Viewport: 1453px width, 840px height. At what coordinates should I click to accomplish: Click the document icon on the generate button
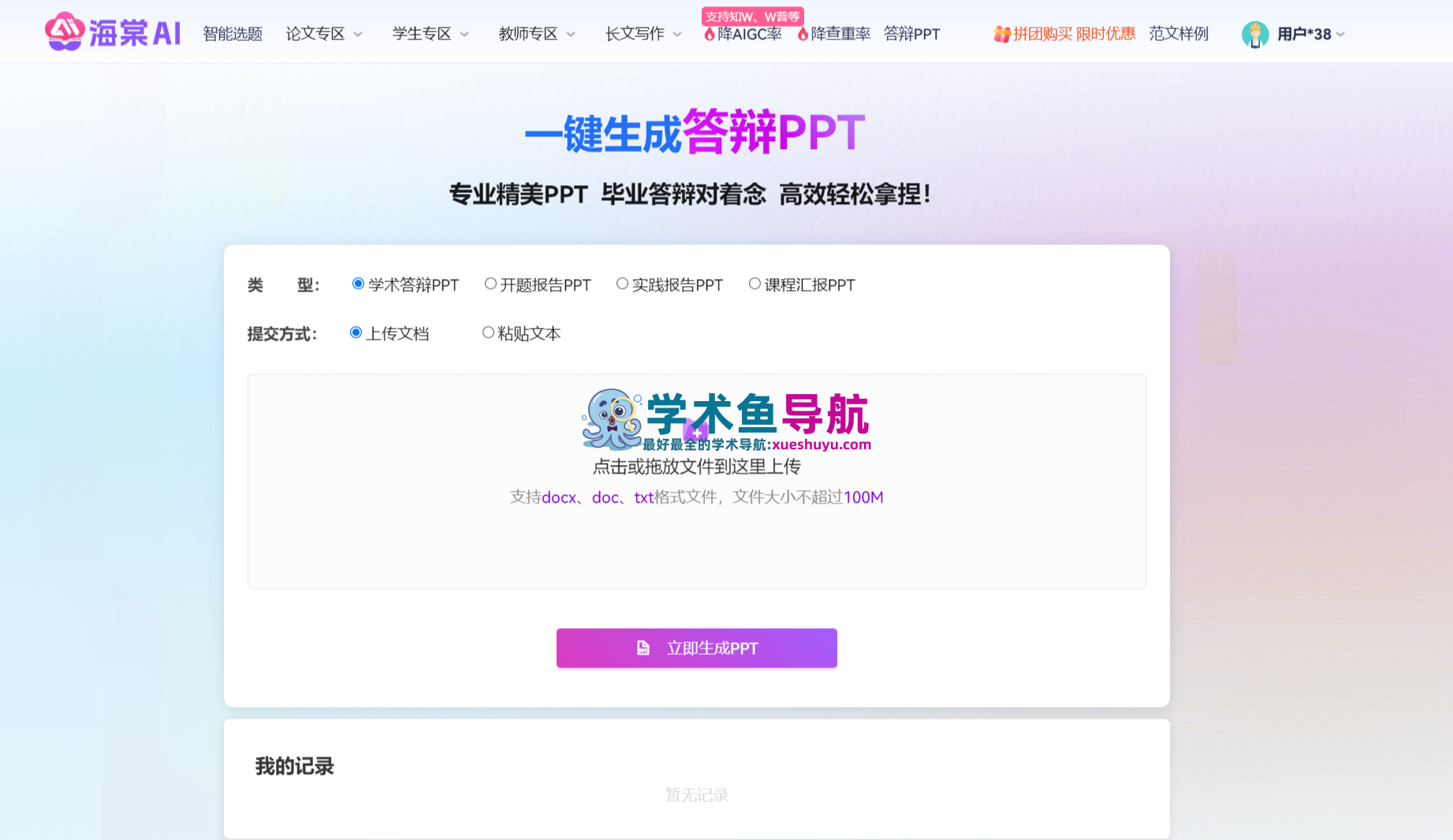(x=643, y=648)
